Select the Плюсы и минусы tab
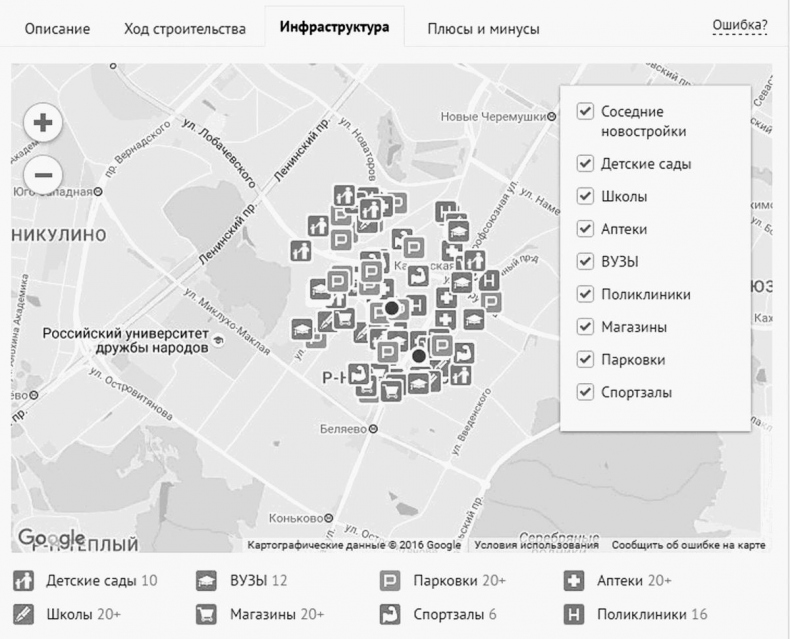 click(483, 29)
